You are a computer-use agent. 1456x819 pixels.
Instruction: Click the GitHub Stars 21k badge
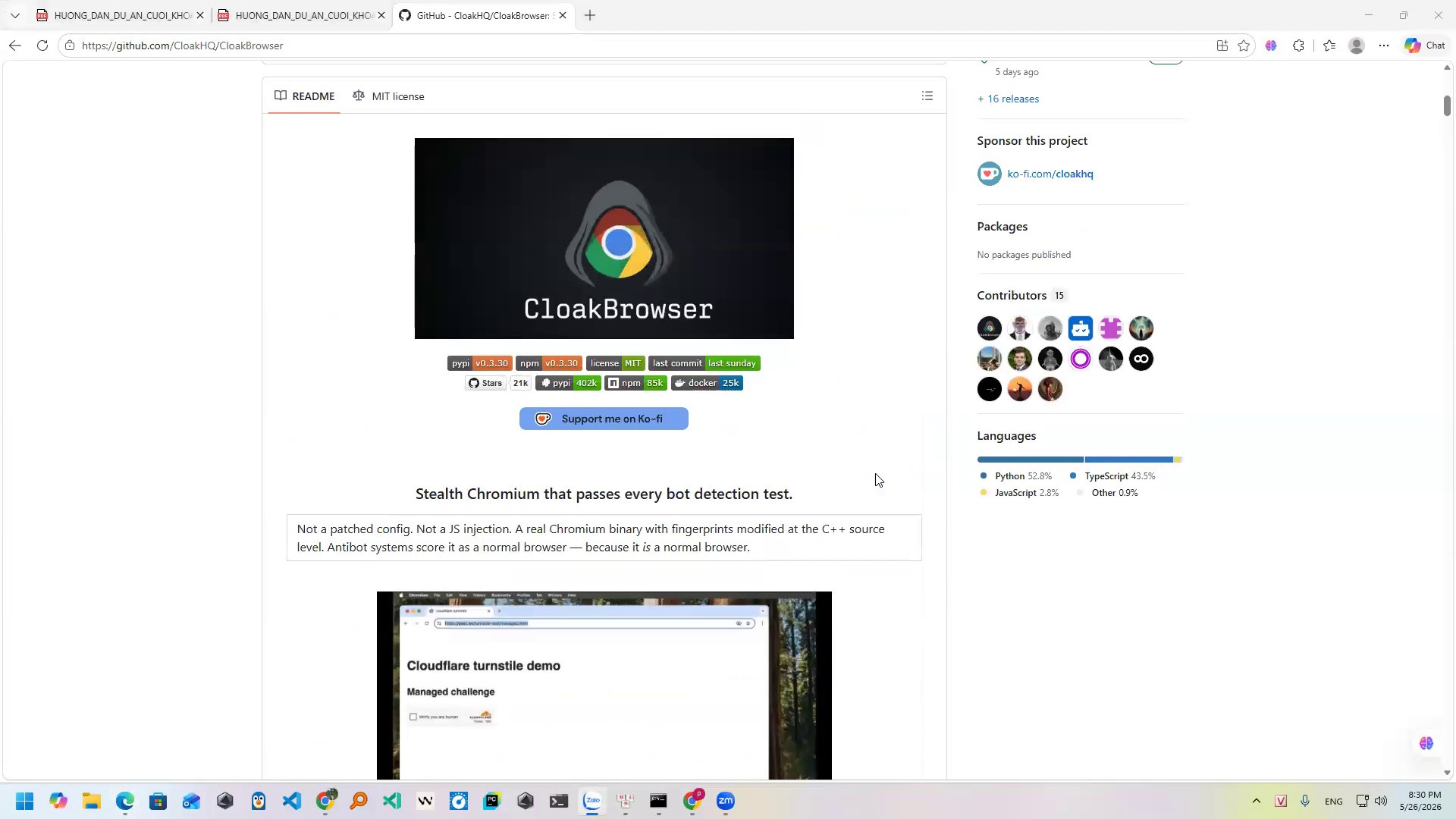tap(498, 383)
